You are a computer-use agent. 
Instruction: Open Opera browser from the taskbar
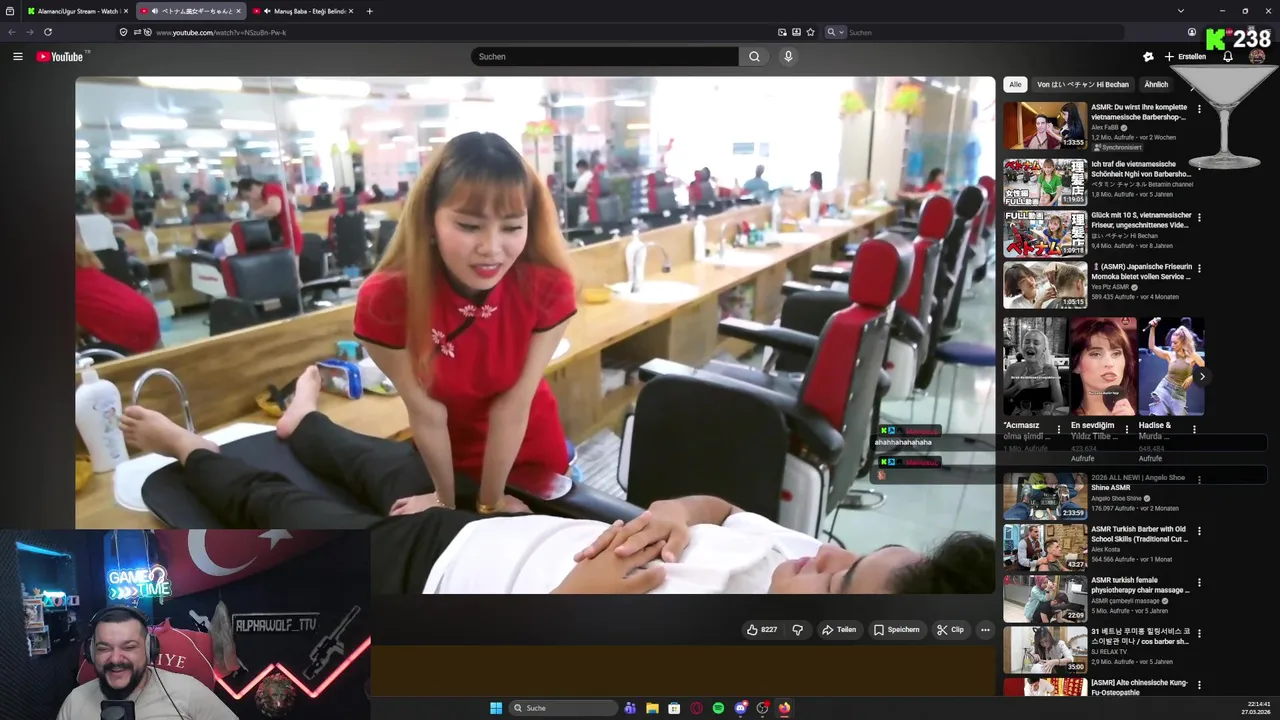[696, 708]
